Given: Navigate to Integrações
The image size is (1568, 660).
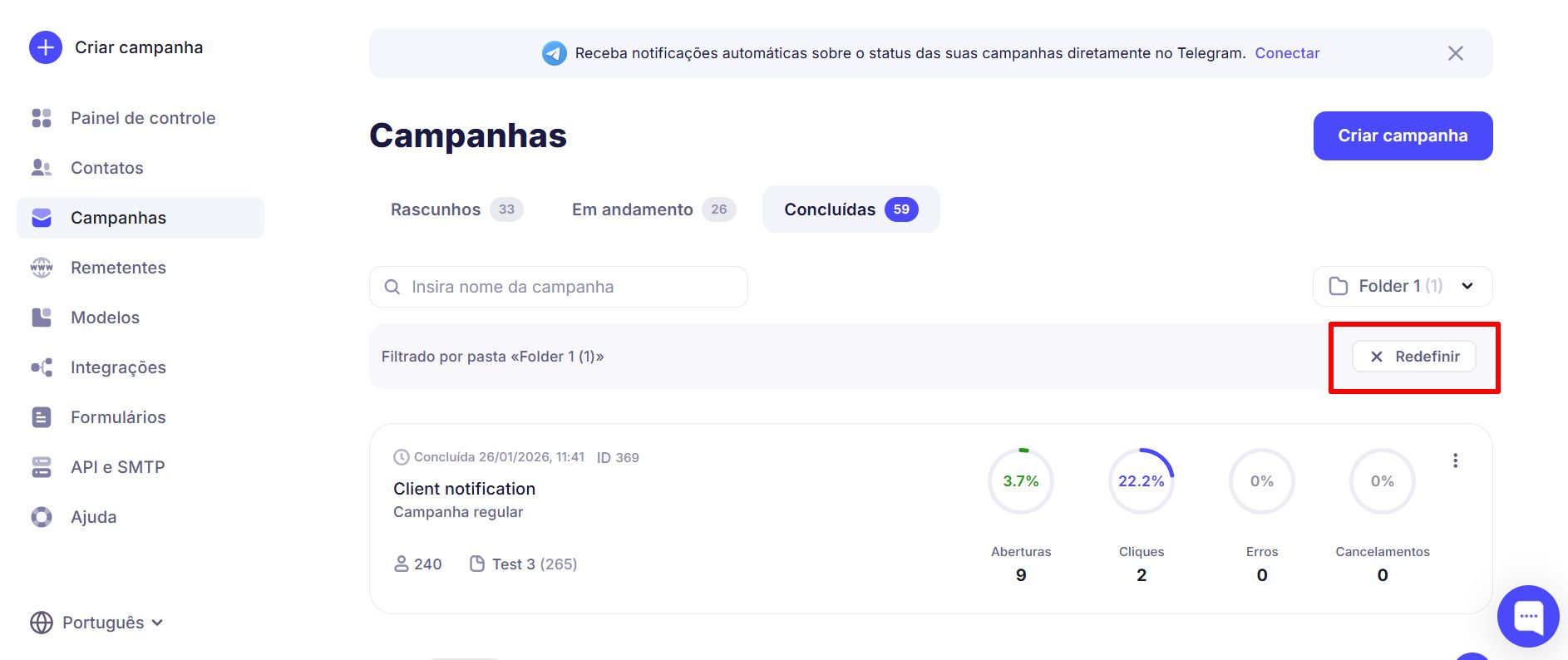Looking at the screenshot, I should tap(118, 367).
